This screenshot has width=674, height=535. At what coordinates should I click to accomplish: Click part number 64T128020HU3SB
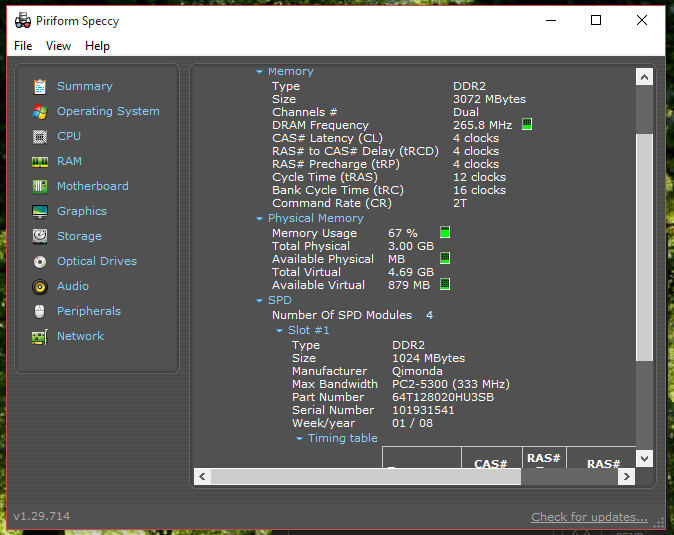click(x=443, y=397)
